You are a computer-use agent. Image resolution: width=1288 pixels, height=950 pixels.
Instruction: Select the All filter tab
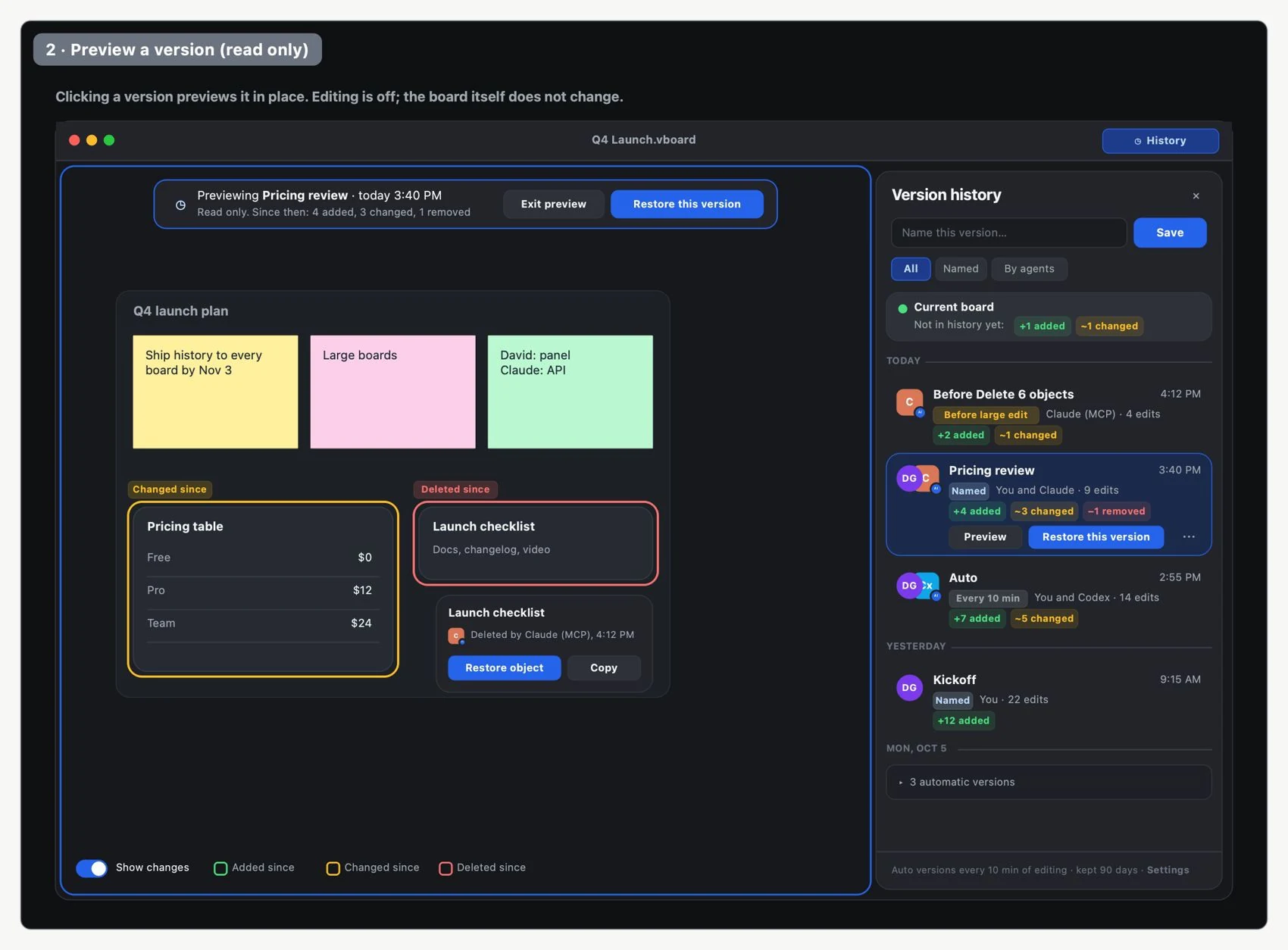[911, 269]
